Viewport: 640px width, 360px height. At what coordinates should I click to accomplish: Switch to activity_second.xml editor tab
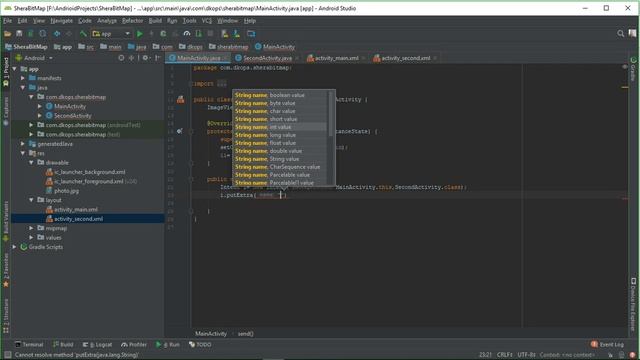[405, 58]
